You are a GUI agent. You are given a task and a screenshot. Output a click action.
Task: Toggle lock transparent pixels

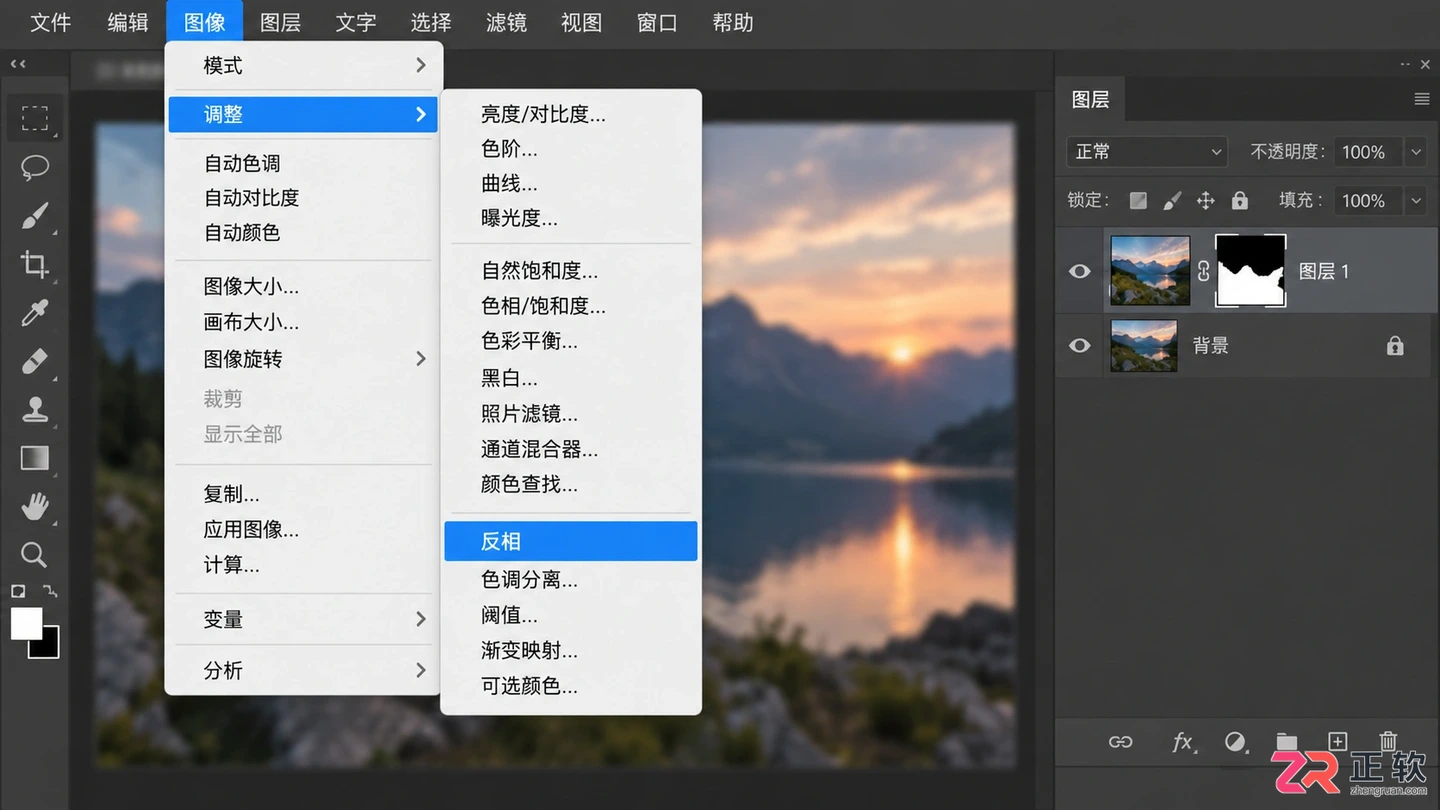1138,200
